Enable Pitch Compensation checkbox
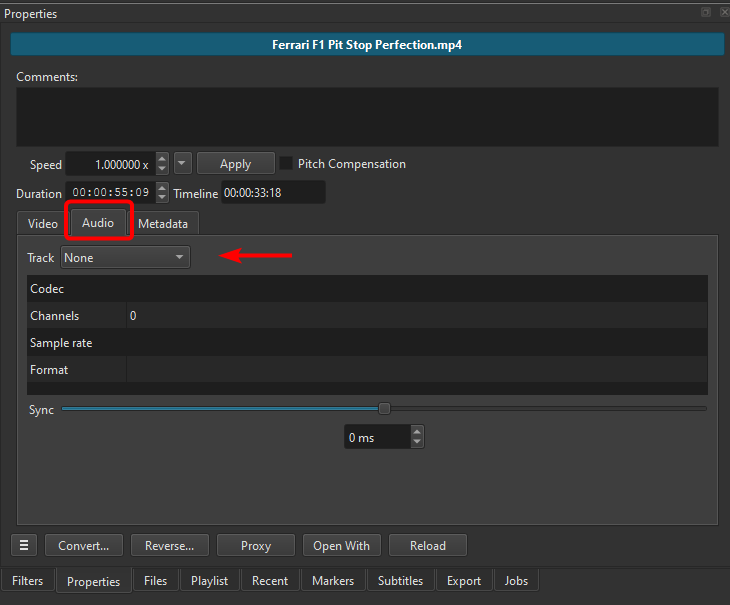Viewport: 730px width, 605px height. [286, 164]
